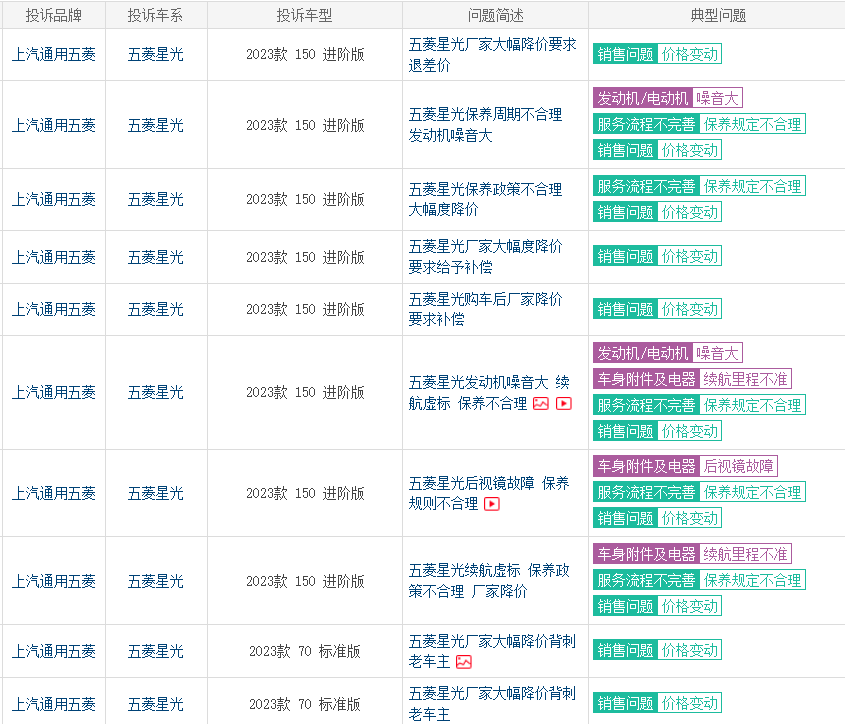Click 保养规定不合理 tag in 保养周期不合理 row
The width and height of the screenshot is (845, 724).
tap(753, 125)
